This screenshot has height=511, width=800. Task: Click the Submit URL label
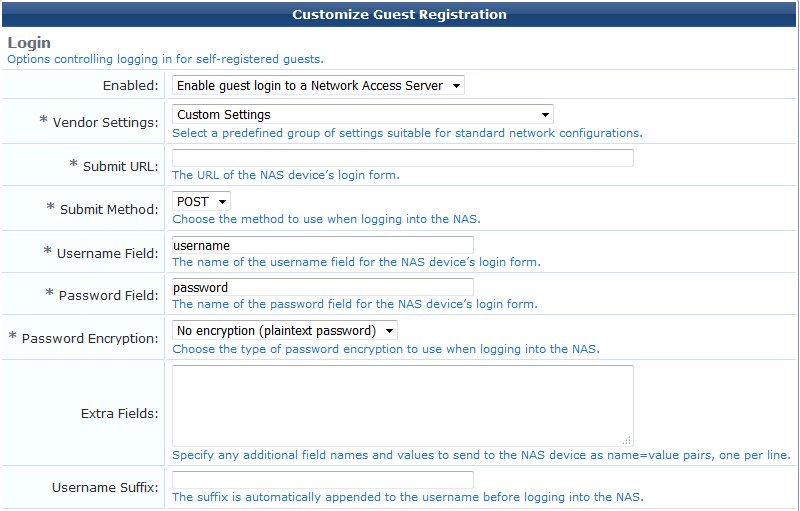pyautogui.click(x=120, y=166)
